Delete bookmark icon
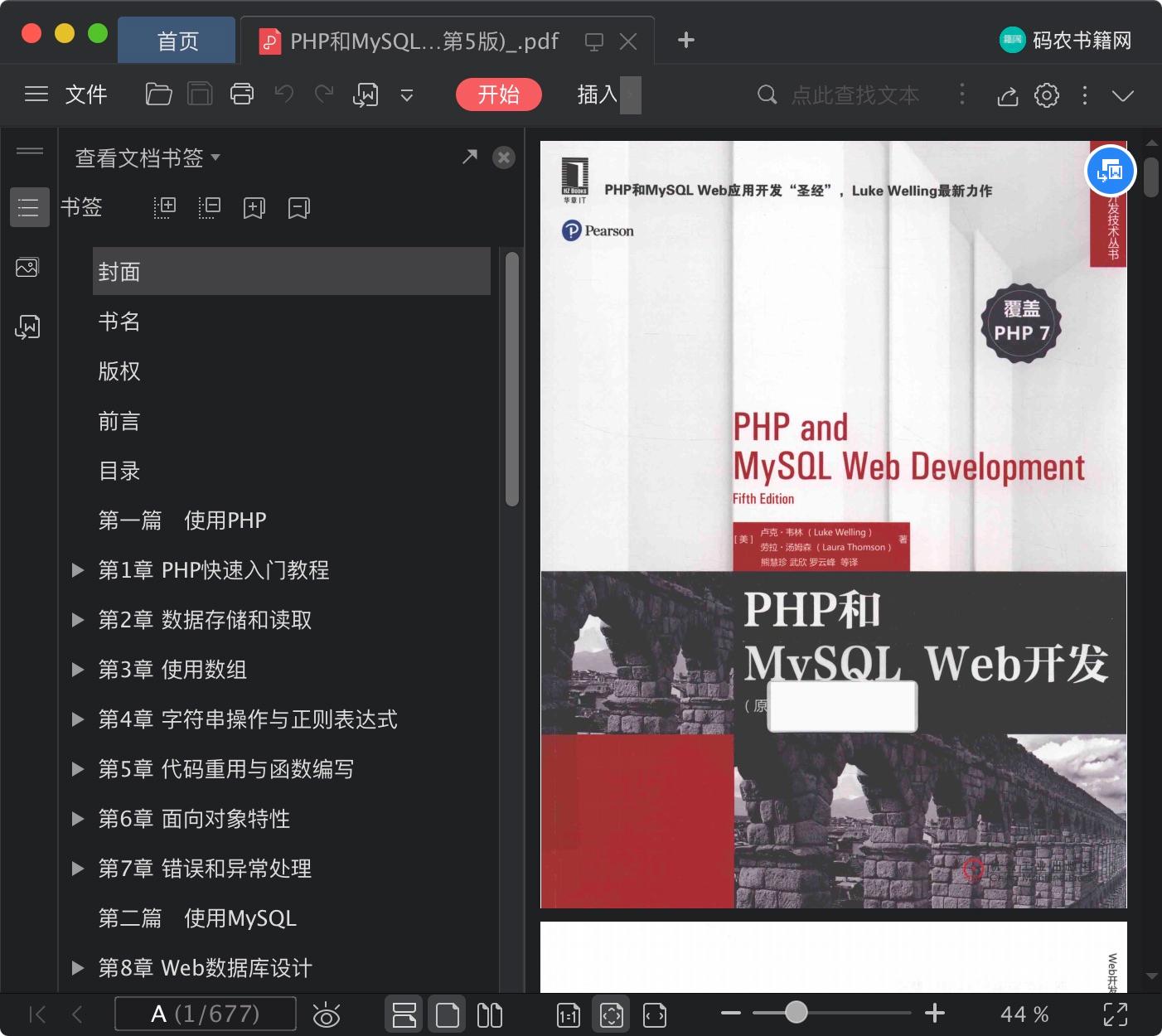This screenshot has height=1036, width=1162. tap(298, 207)
